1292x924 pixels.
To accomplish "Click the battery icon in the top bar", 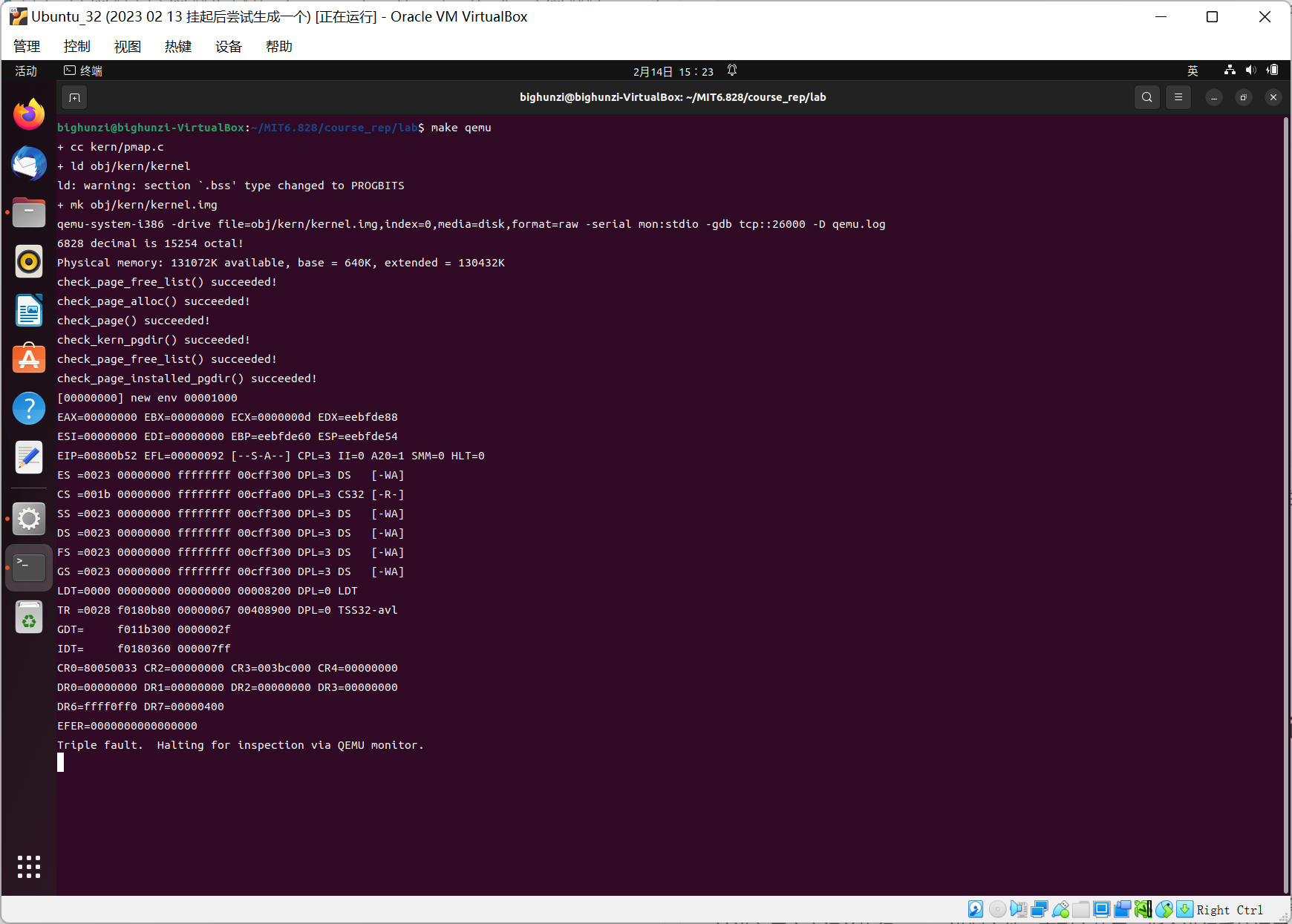I will pyautogui.click(x=1273, y=71).
